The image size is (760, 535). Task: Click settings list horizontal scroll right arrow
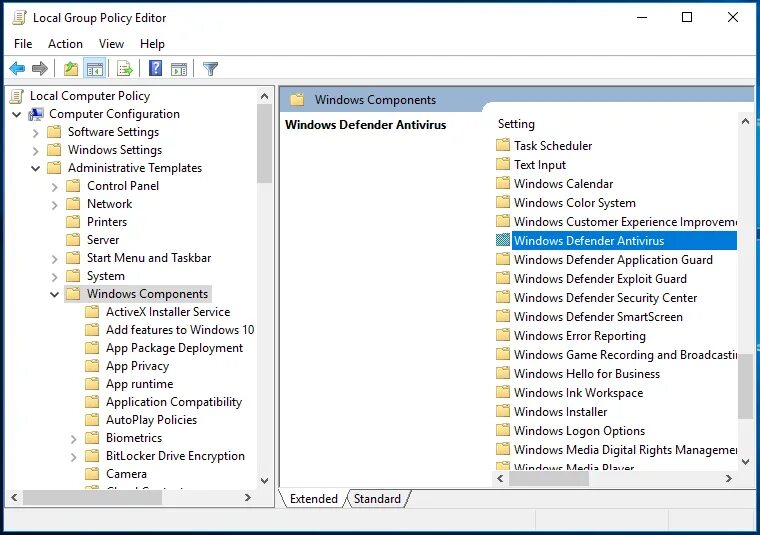[x=729, y=479]
